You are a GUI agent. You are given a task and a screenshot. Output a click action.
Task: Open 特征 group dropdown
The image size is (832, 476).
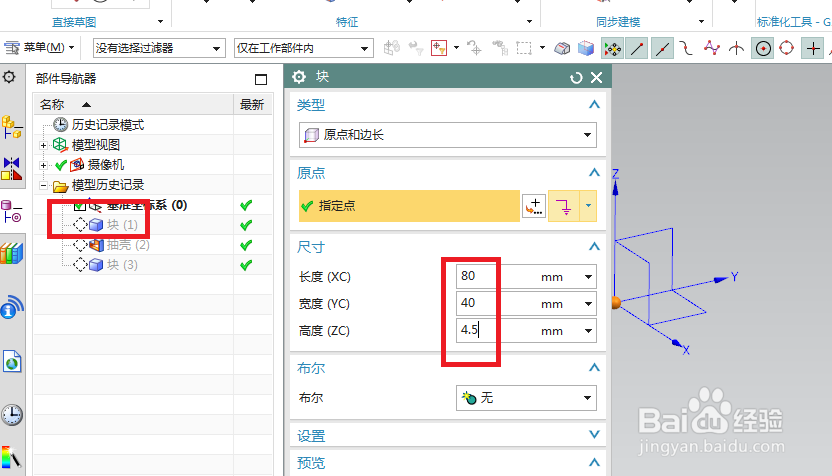click(529, 22)
